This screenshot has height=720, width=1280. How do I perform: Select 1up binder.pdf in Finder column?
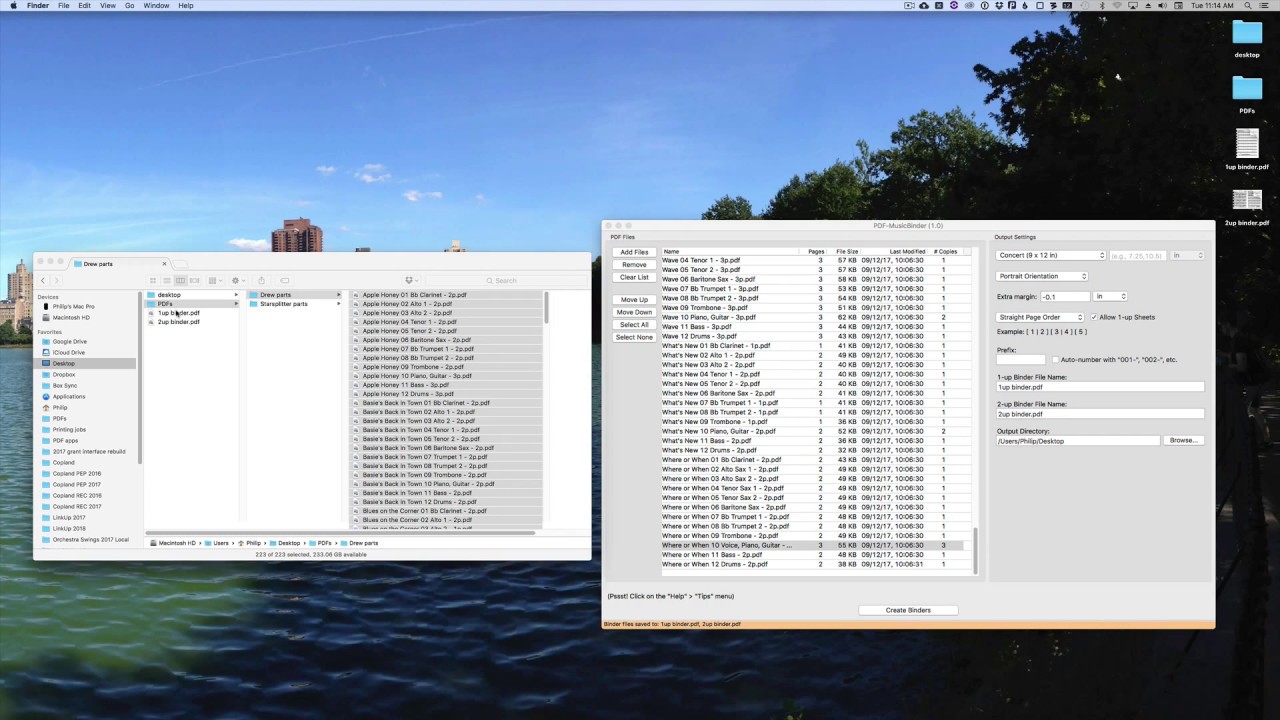178,313
